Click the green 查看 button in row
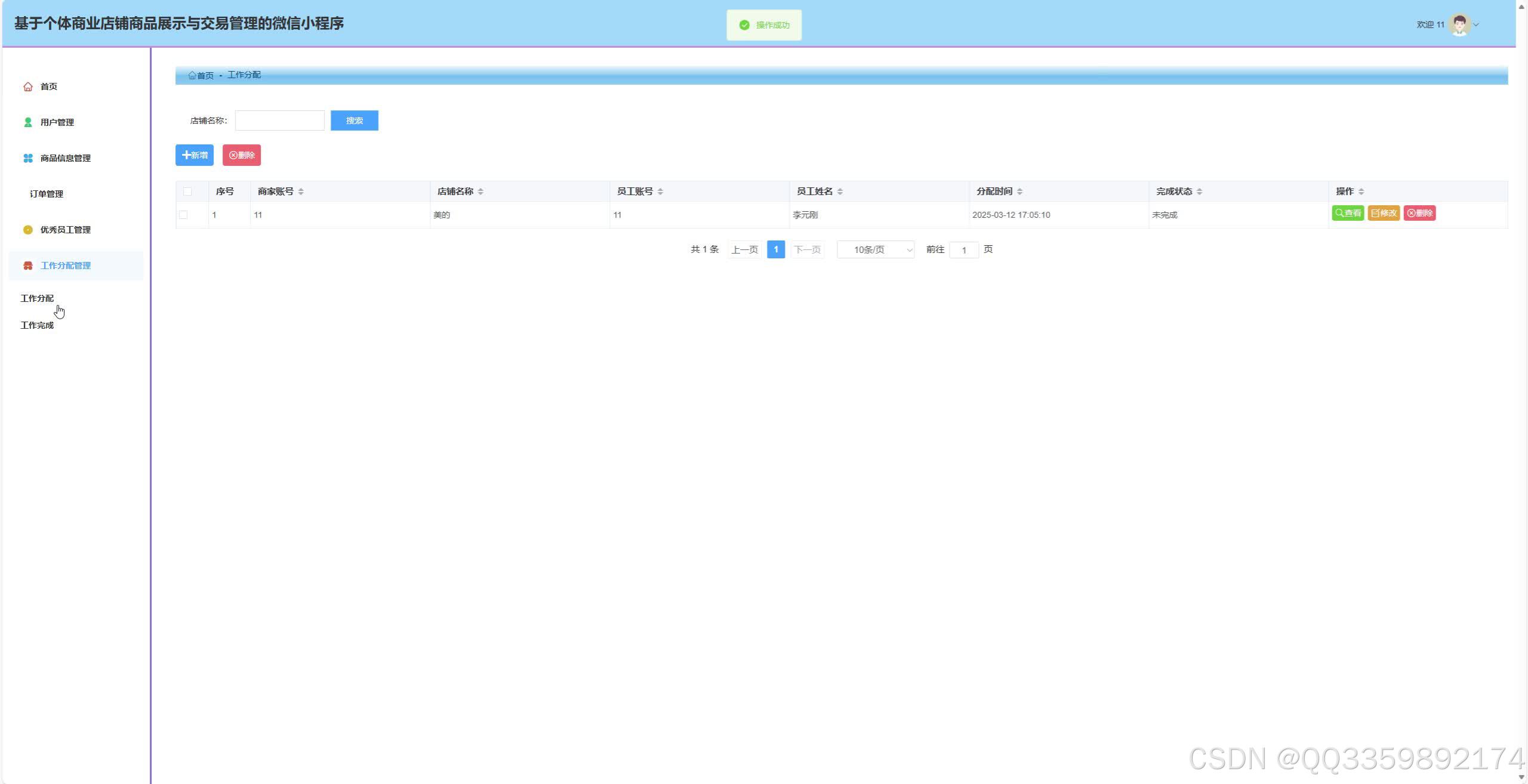The width and height of the screenshot is (1528, 784). tap(1347, 213)
